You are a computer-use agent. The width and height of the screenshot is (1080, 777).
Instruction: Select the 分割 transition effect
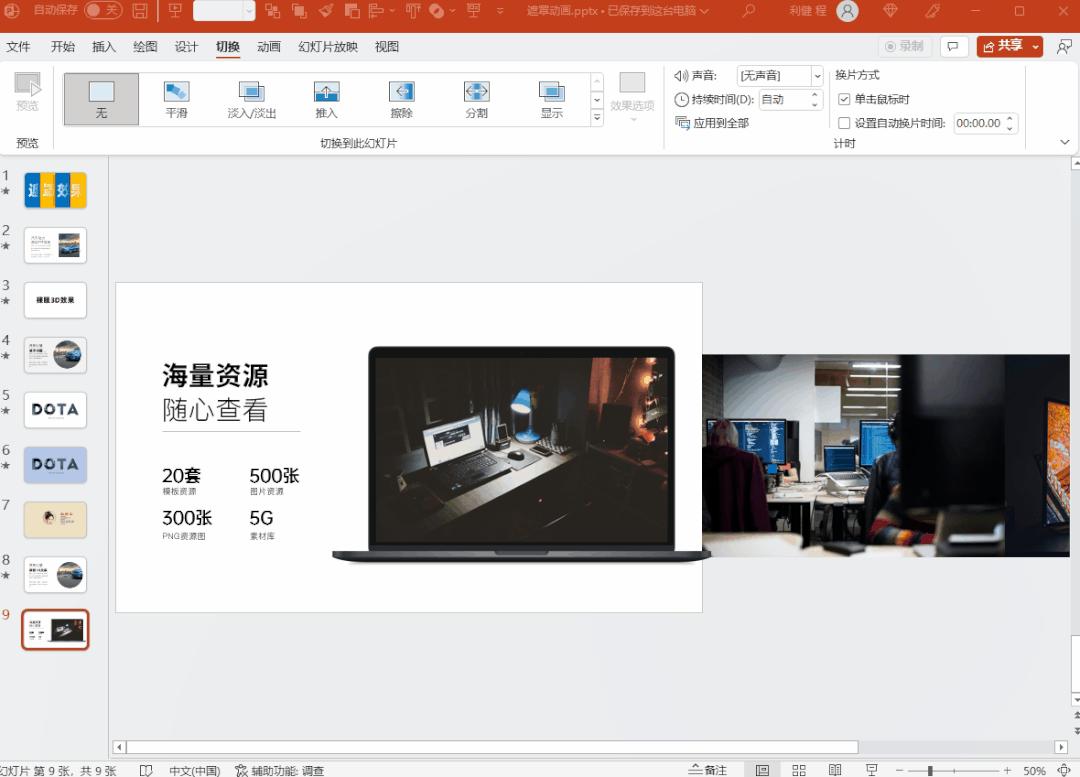click(476, 99)
